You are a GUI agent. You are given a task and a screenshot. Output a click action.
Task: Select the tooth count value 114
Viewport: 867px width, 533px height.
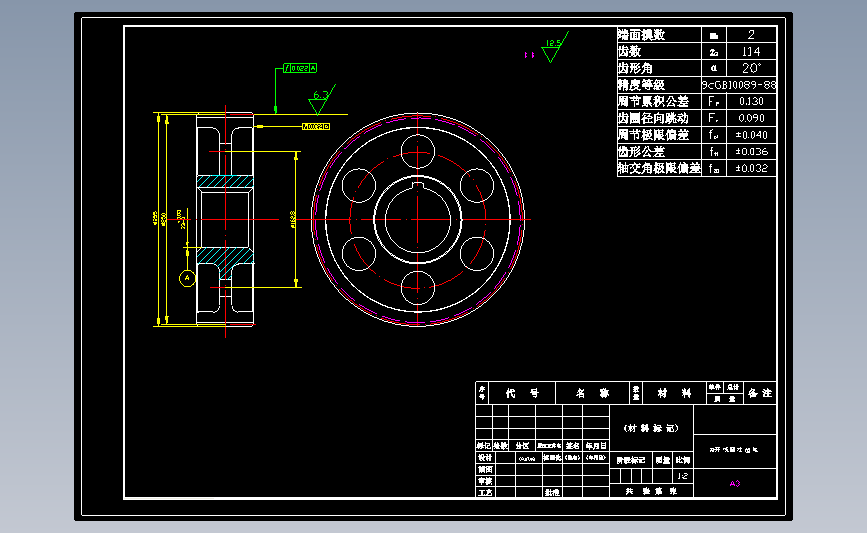pos(751,51)
